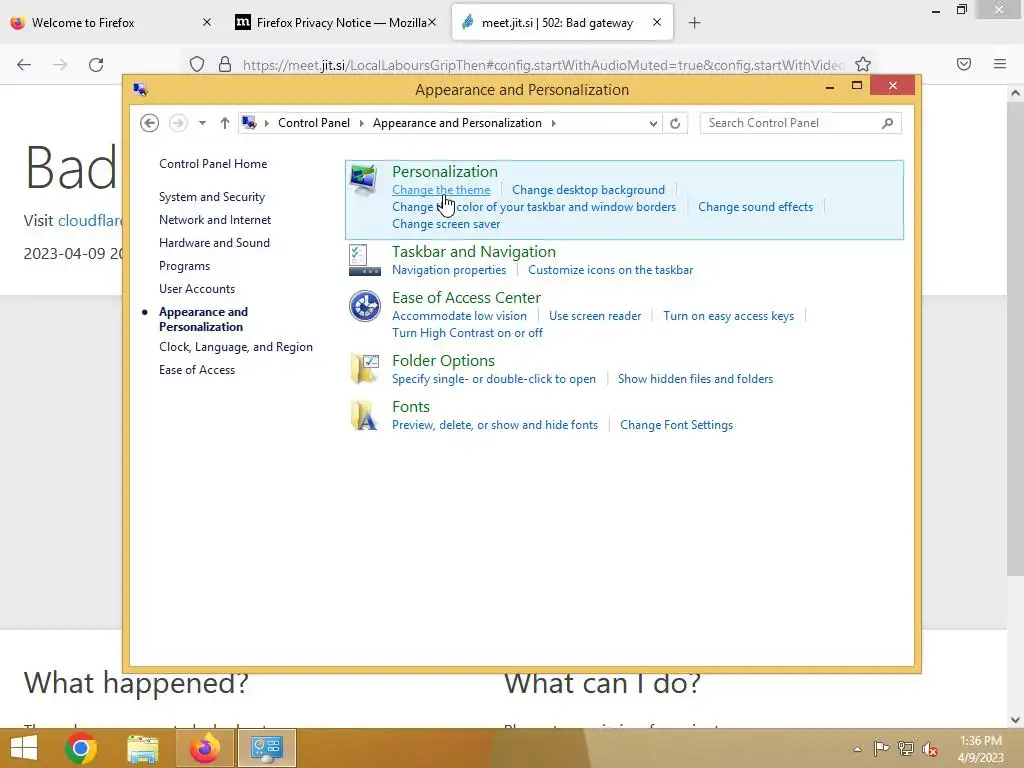This screenshot has width=1024, height=768.
Task: Bookmark this page with the star icon
Action: click(863, 64)
